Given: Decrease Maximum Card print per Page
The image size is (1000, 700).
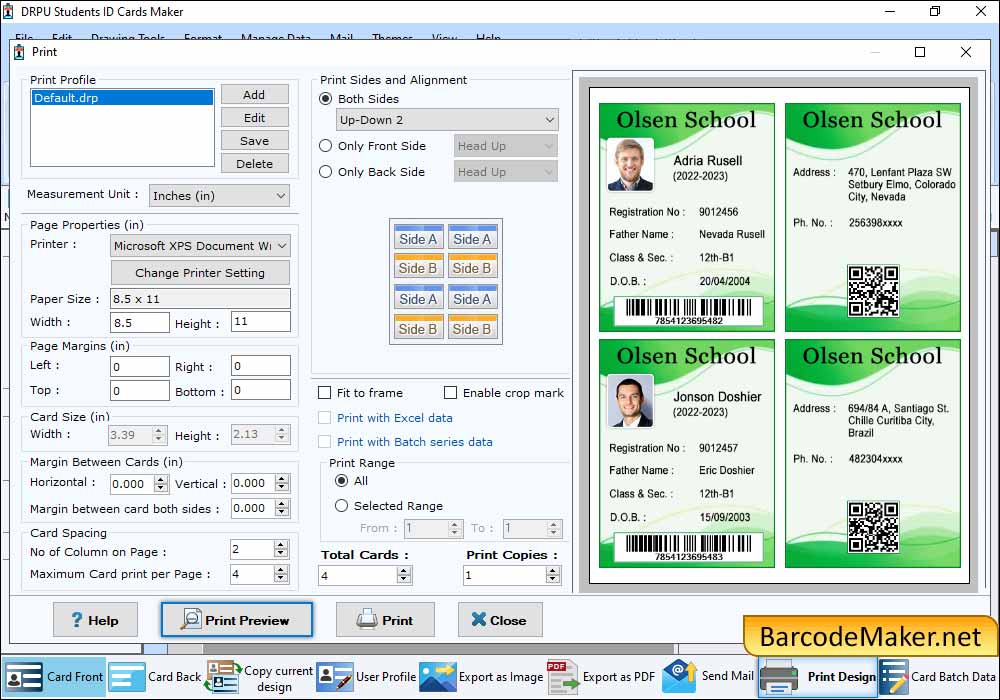Looking at the screenshot, I should [x=281, y=578].
